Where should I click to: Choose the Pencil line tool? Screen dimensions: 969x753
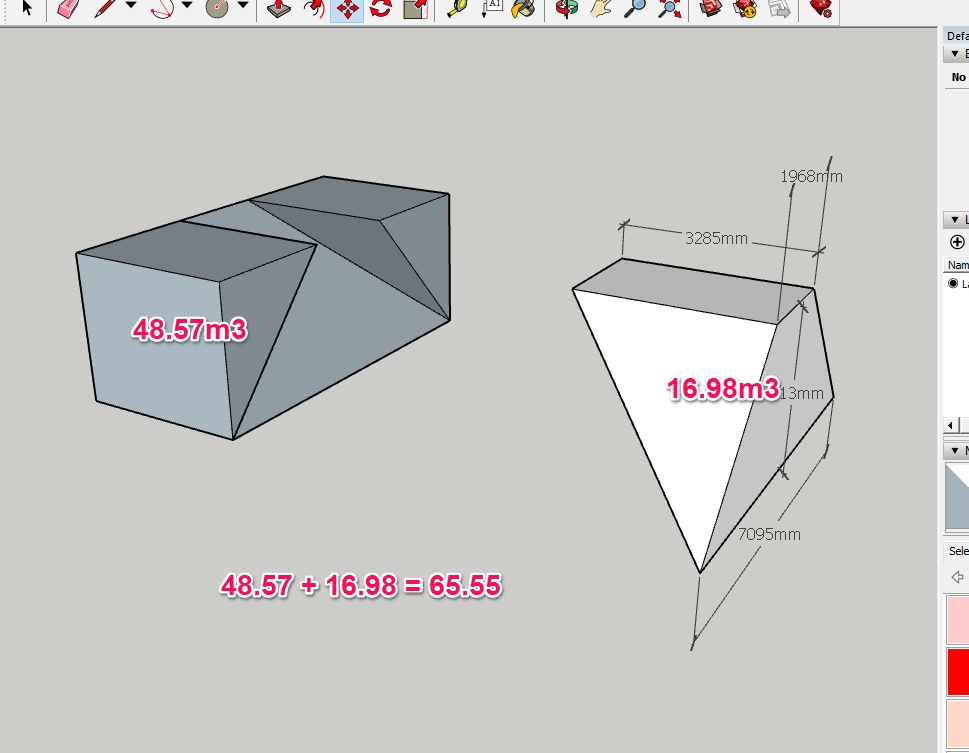coord(105,9)
